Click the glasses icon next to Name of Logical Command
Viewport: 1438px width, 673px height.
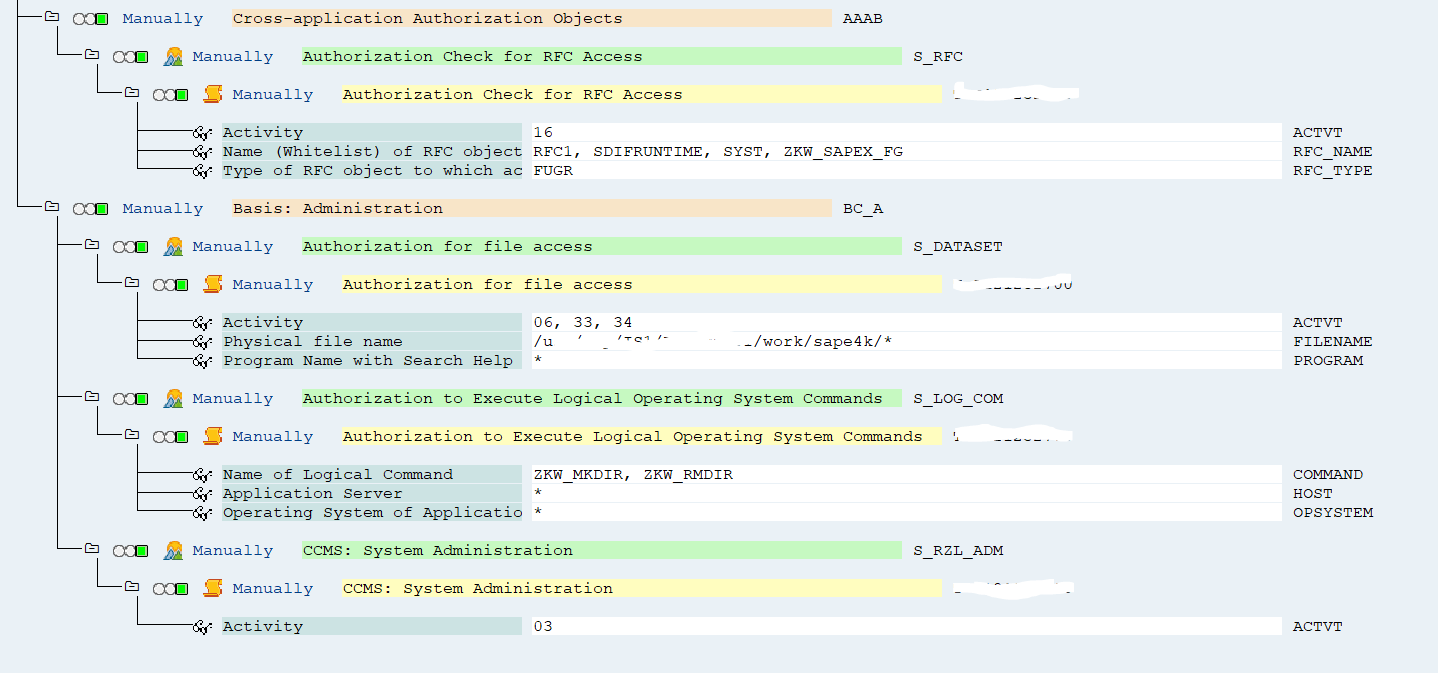tap(203, 474)
